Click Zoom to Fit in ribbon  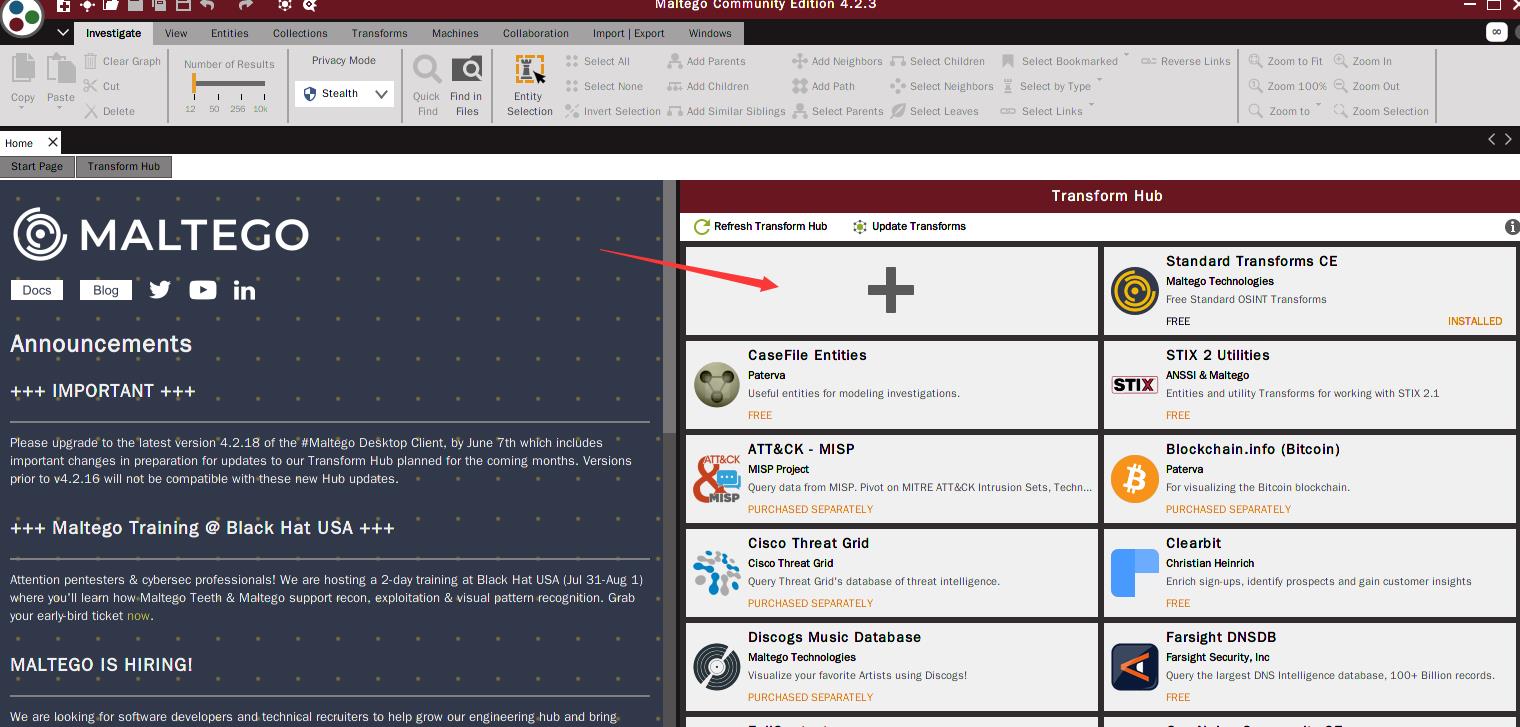click(x=1286, y=61)
